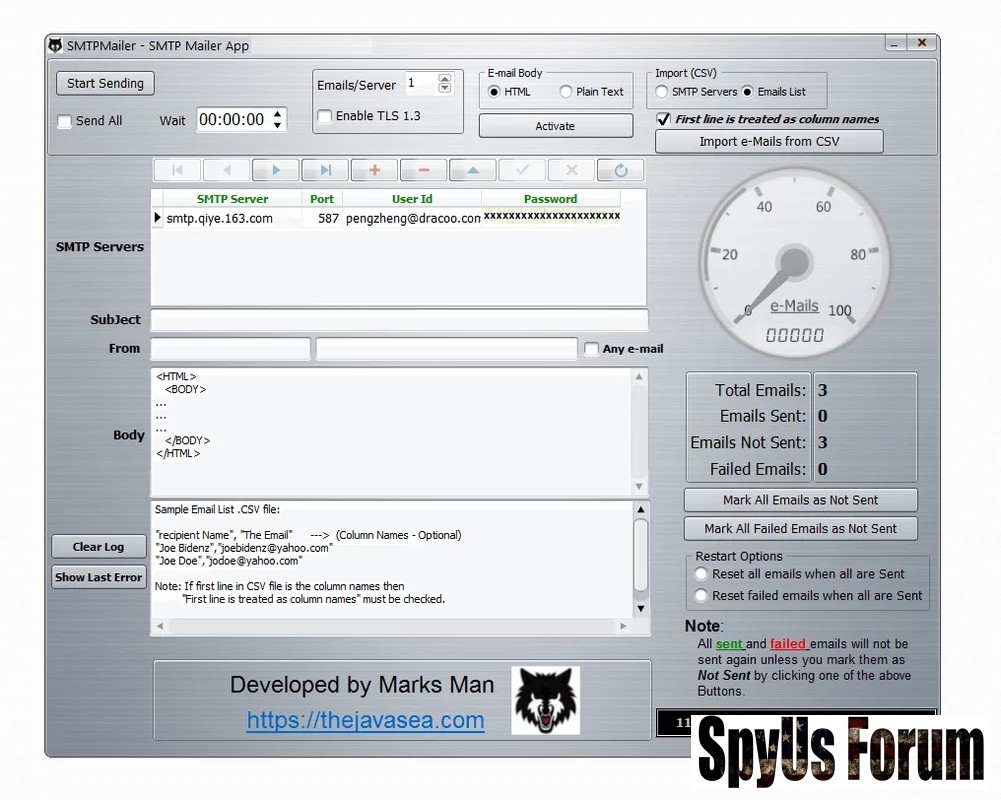Go to first SMTP server record
The image size is (1001, 800).
tap(177, 170)
